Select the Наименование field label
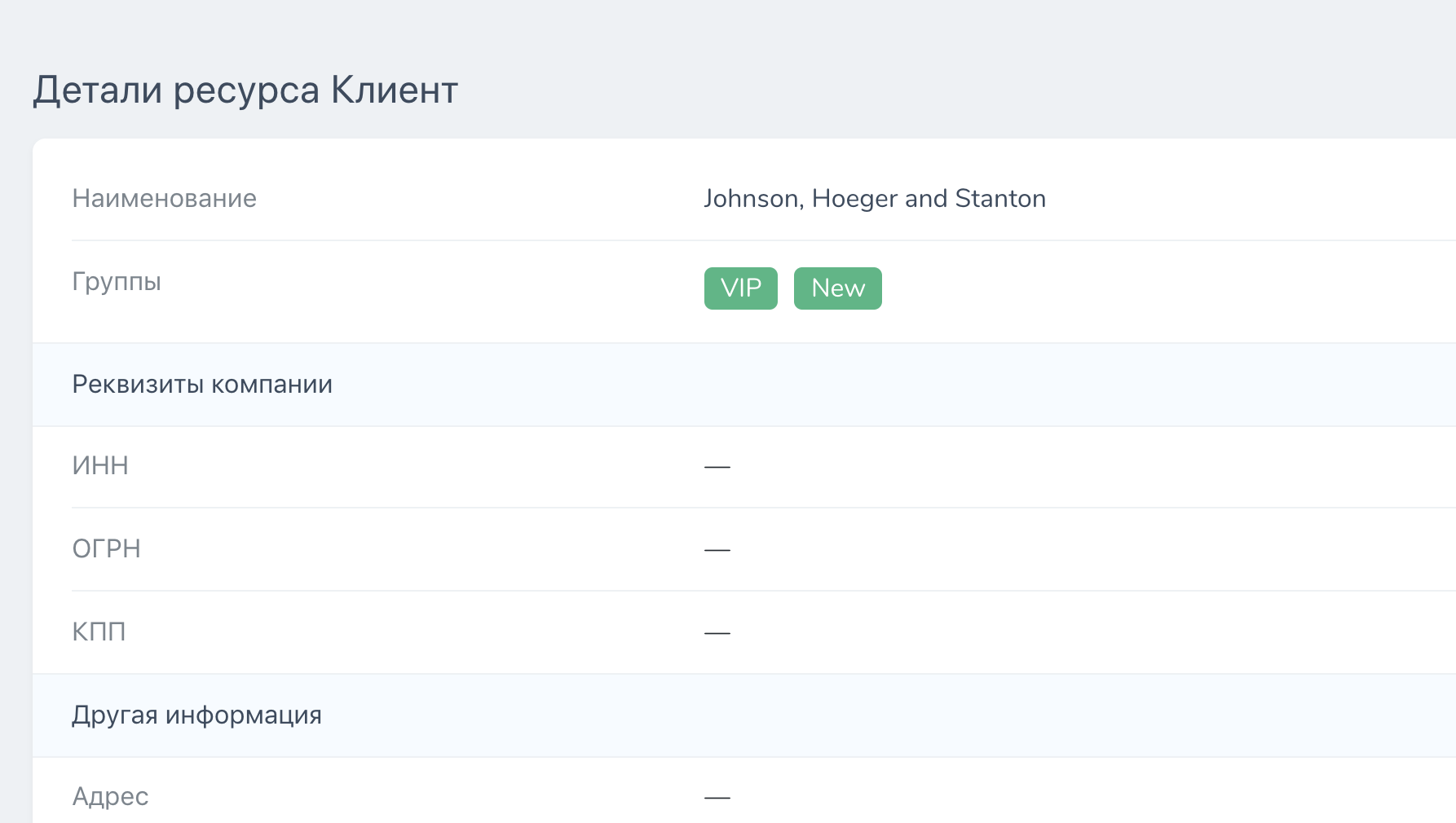Screen dimensions: 1456x823 164,199
